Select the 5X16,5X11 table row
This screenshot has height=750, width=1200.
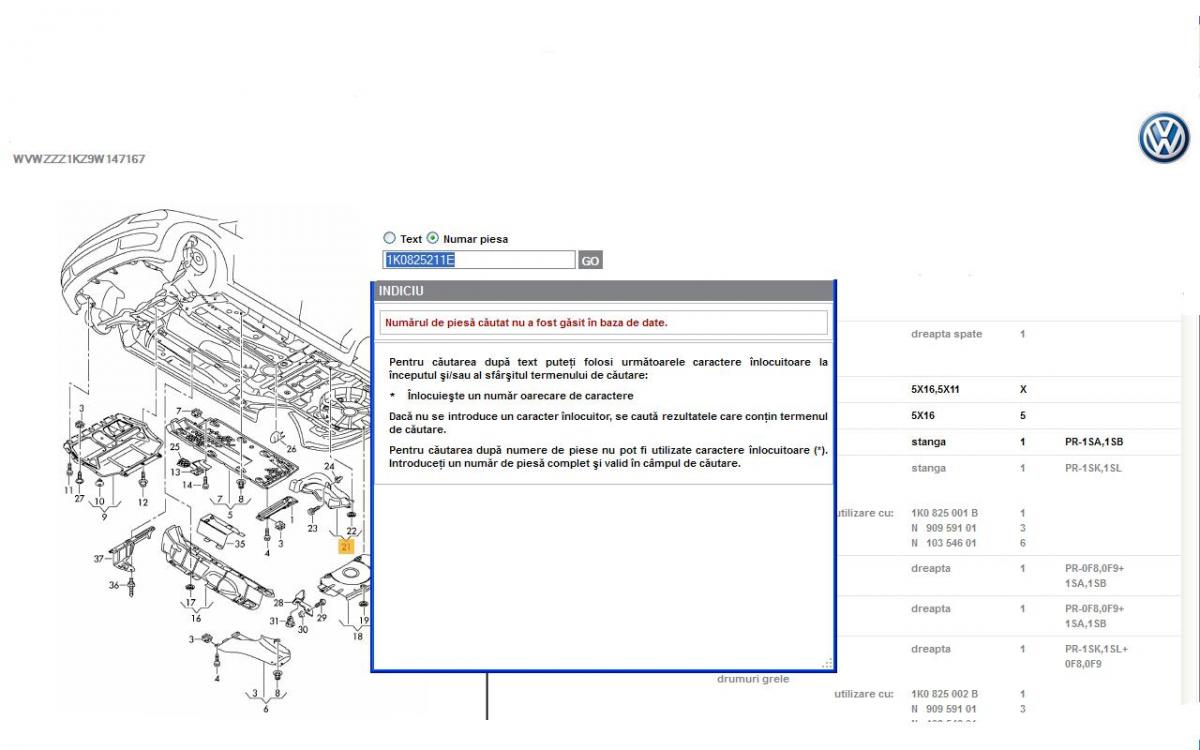tap(1000, 389)
